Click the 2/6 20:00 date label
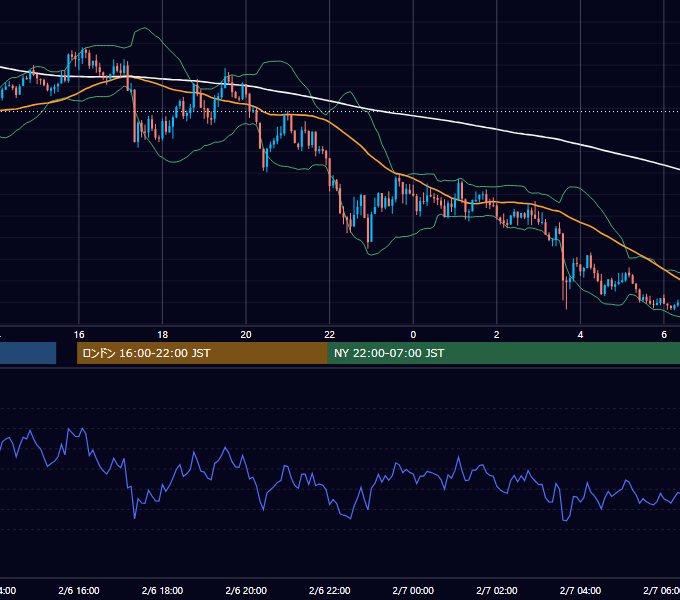This screenshot has width=680, height=600. click(246, 590)
